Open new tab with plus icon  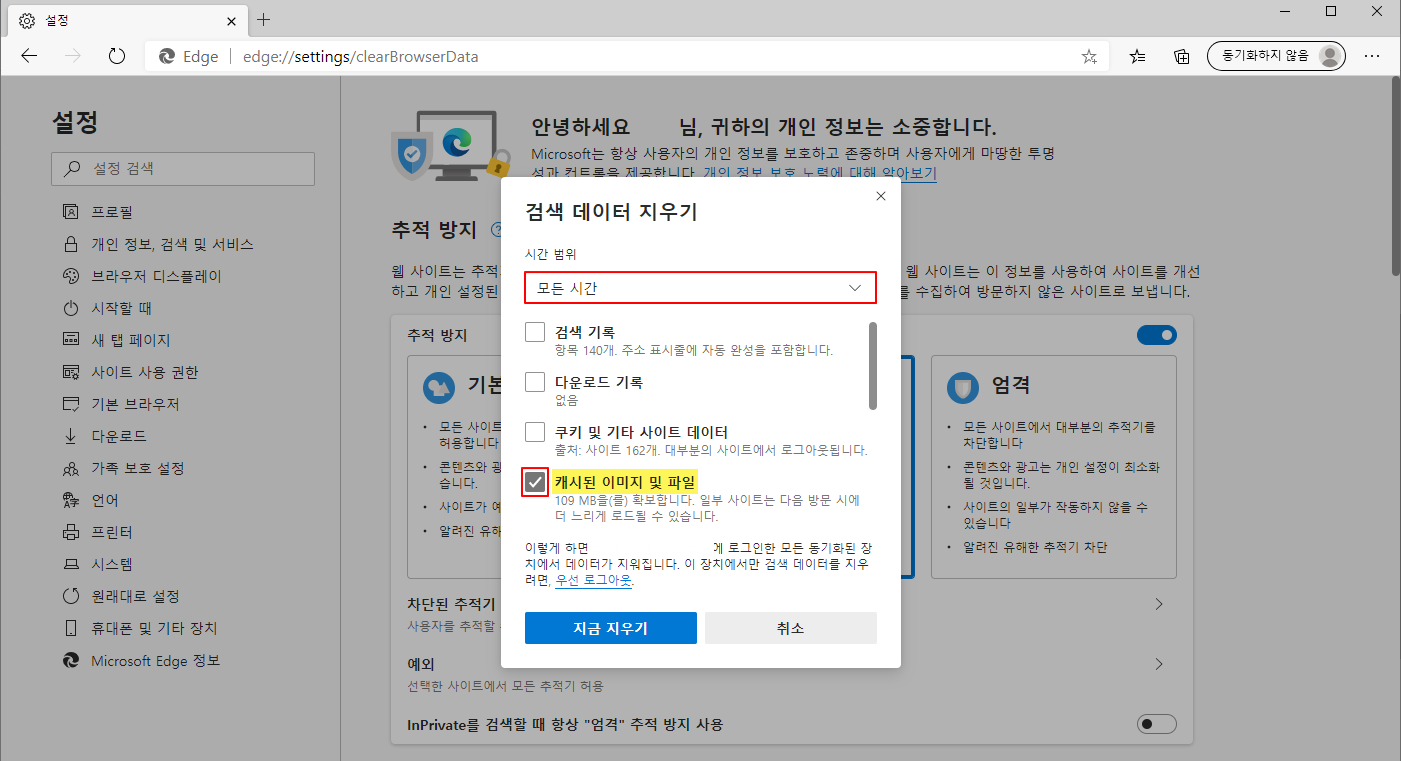point(264,20)
